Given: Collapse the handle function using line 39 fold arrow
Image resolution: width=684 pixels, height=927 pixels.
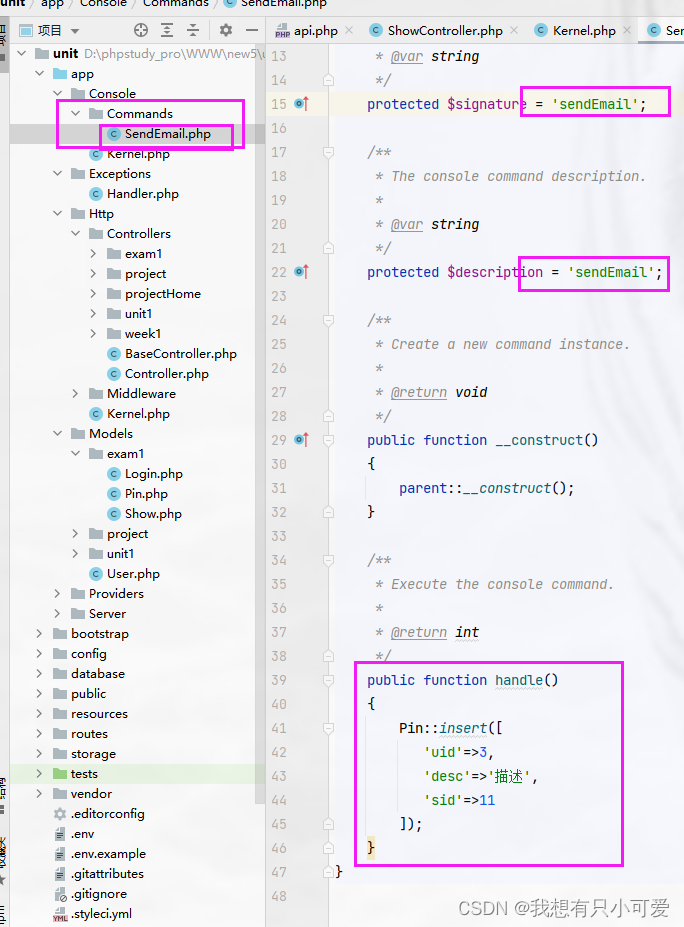Looking at the screenshot, I should coord(330,679).
